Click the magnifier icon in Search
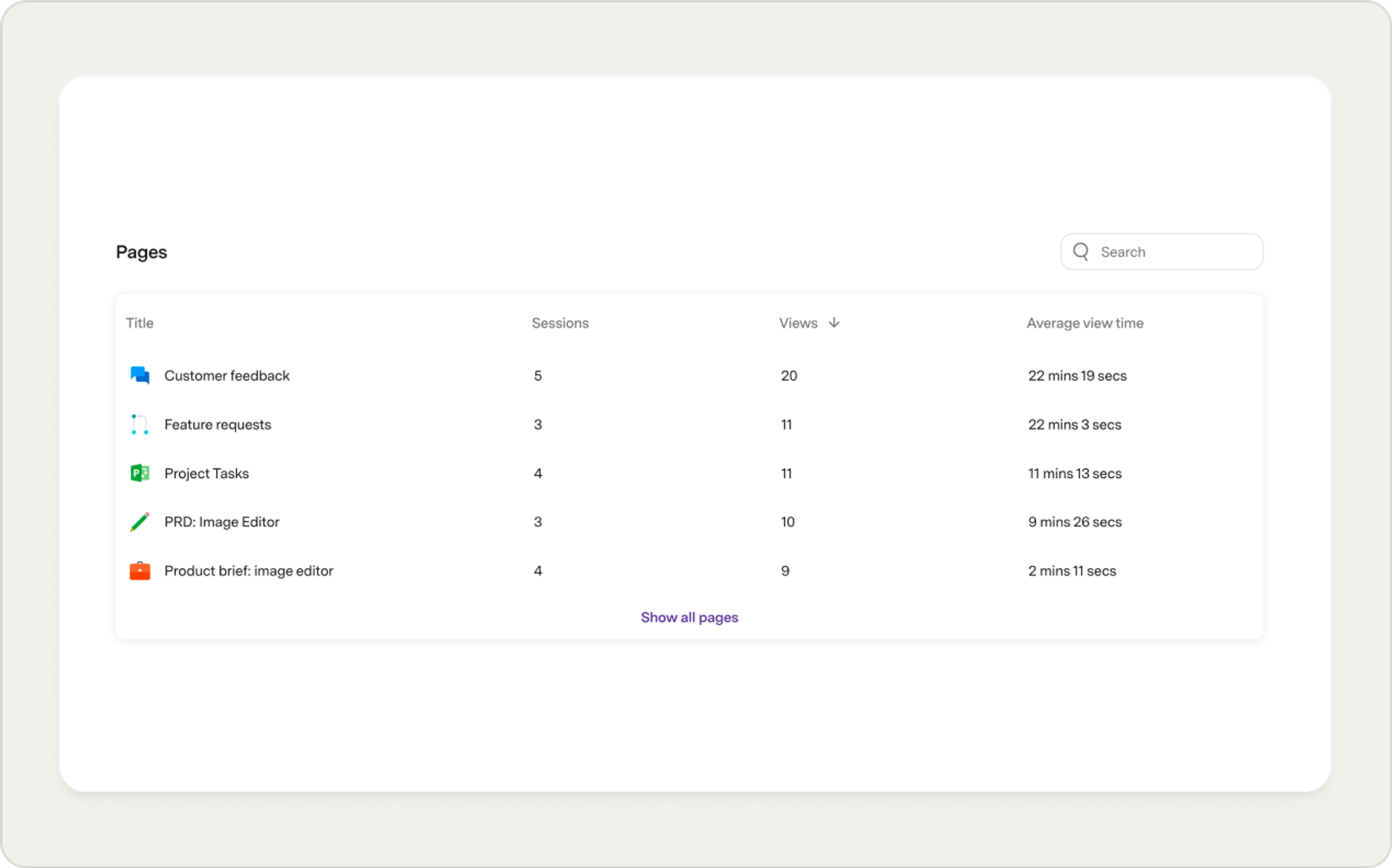The image size is (1392, 868). 1081,251
